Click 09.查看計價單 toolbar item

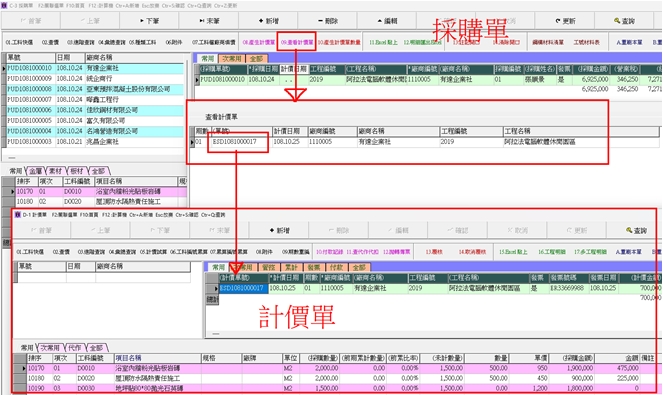click(297, 42)
